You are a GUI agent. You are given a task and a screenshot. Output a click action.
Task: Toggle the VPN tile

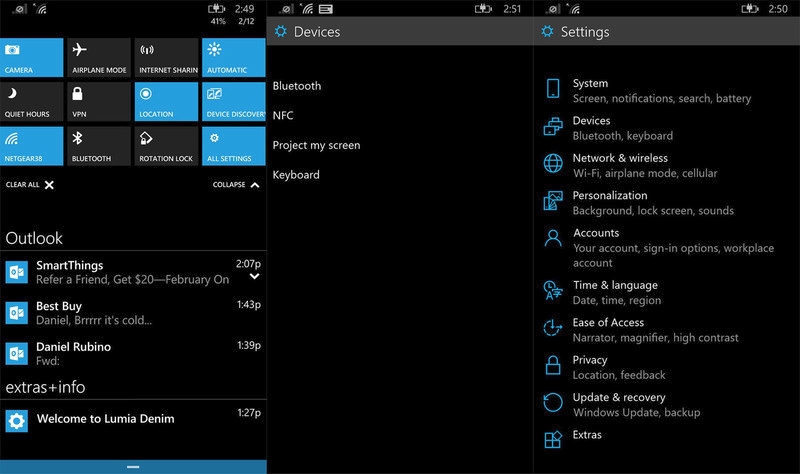click(x=99, y=102)
